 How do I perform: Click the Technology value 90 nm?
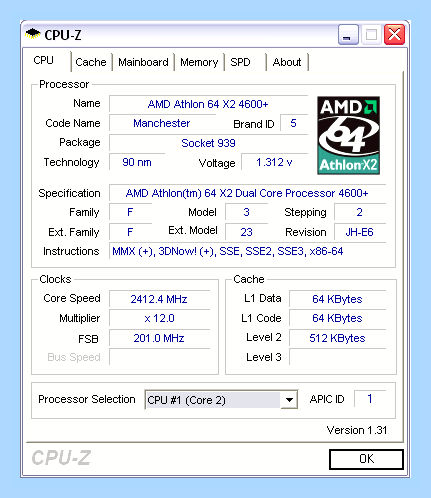(137, 162)
